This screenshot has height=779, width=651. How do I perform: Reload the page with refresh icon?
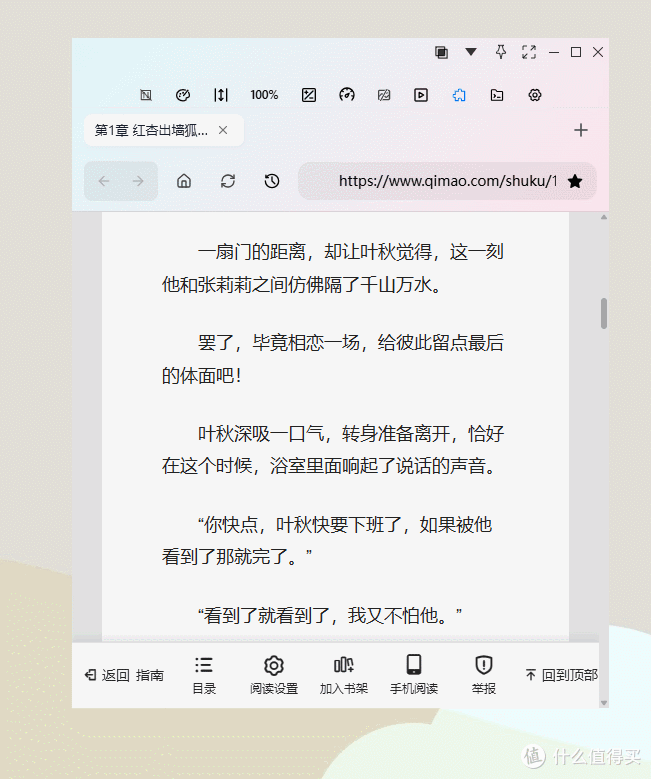point(228,181)
